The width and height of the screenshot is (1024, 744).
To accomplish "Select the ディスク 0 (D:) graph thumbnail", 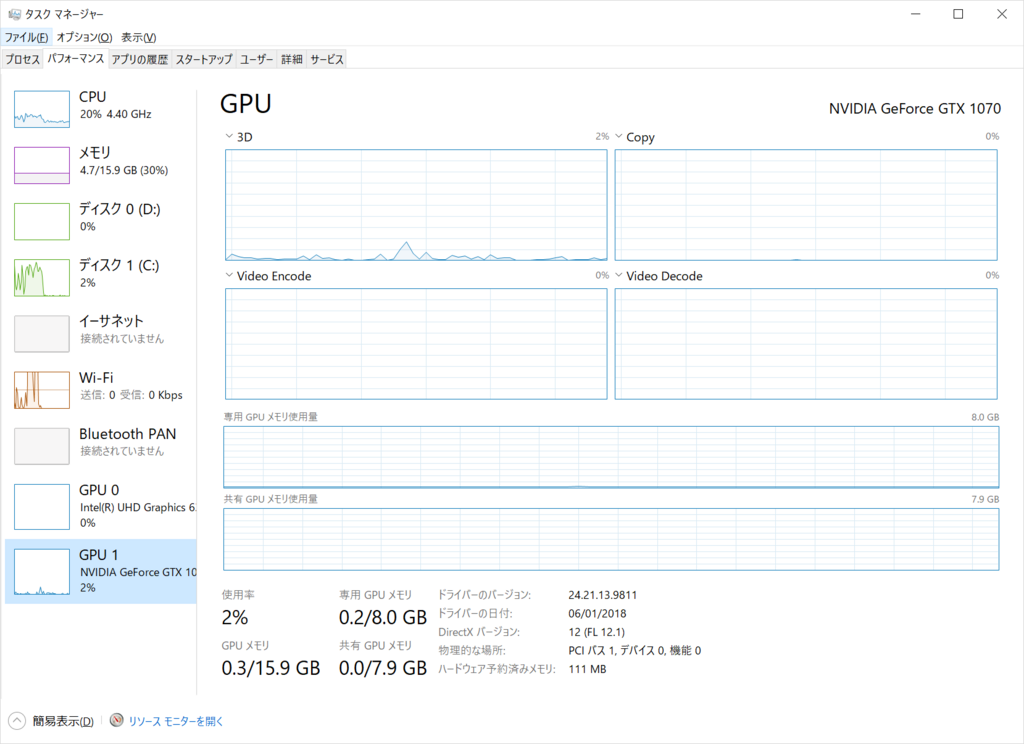I will 42,221.
